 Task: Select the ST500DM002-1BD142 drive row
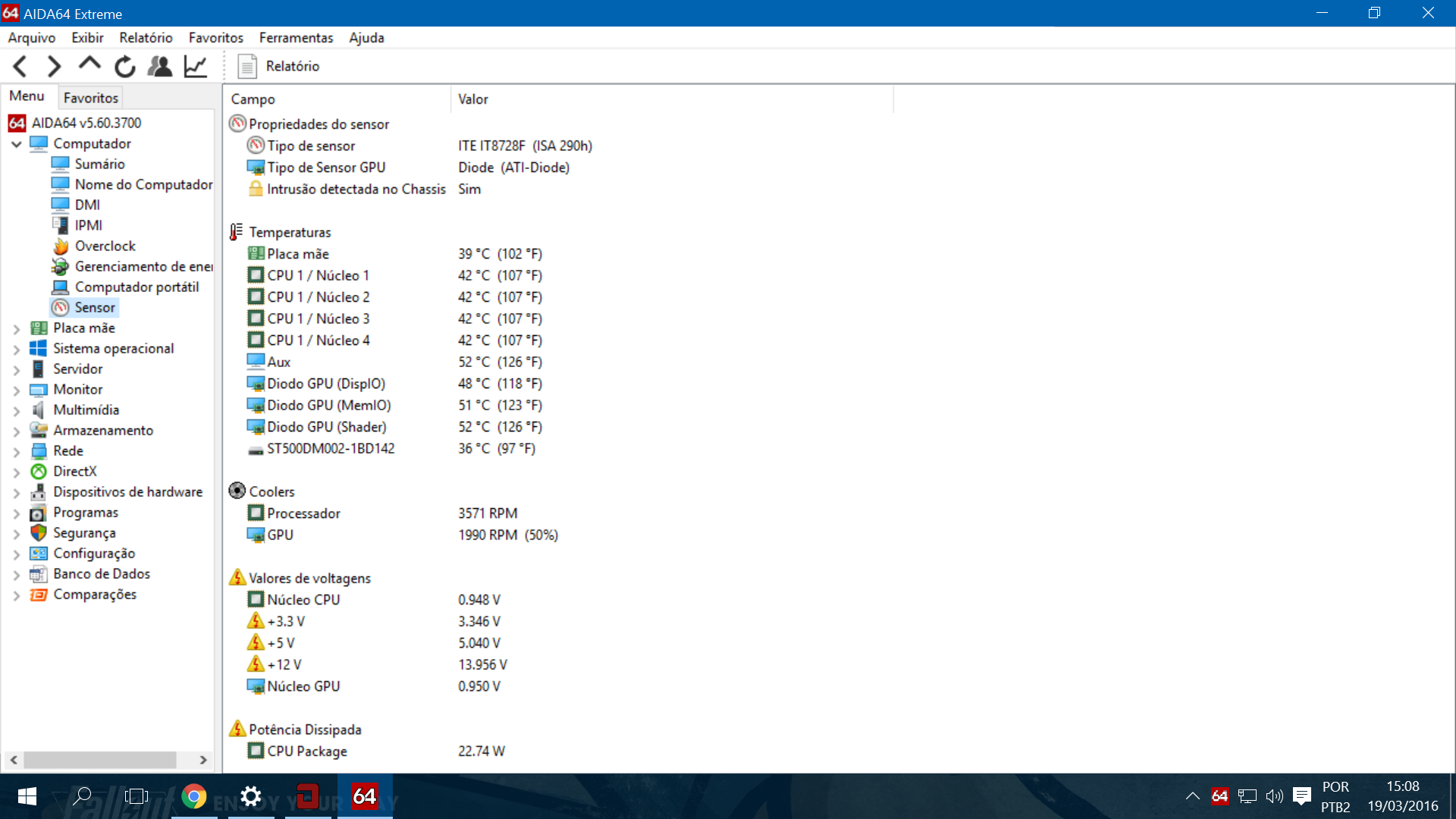391,448
